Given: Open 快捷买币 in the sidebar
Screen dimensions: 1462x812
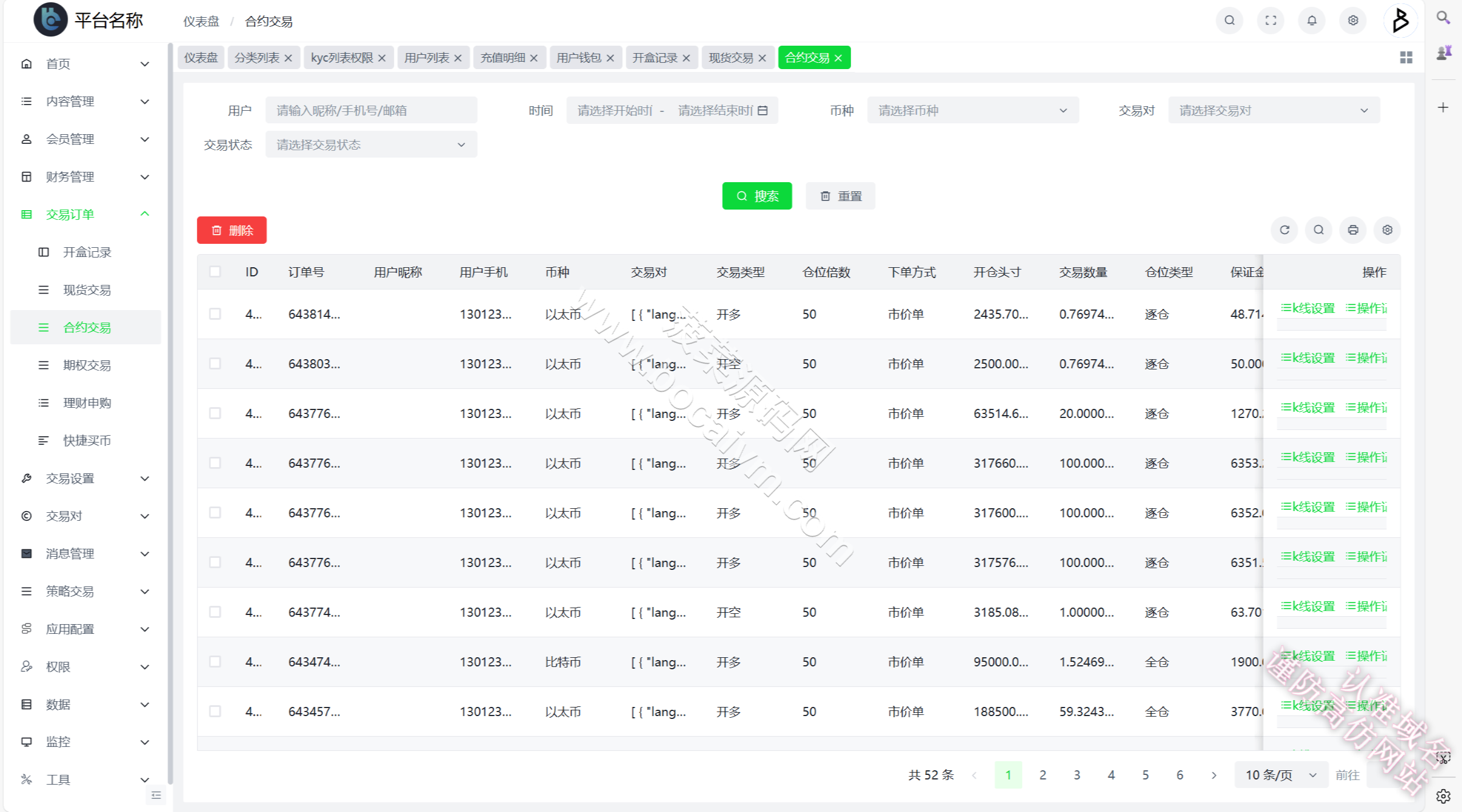Looking at the screenshot, I should [x=86, y=441].
